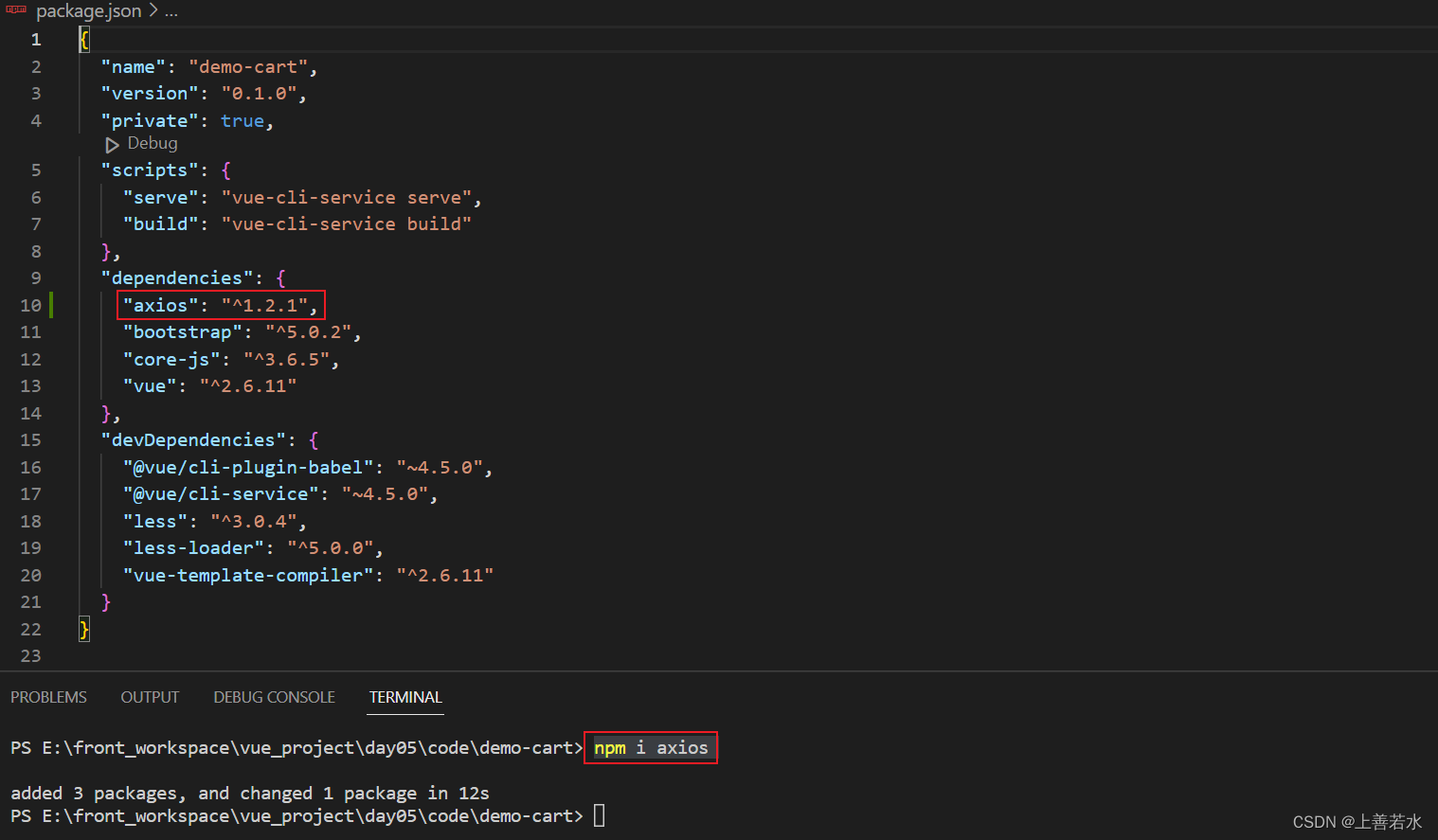Click the "vue-cli-service serve" value

(346, 198)
